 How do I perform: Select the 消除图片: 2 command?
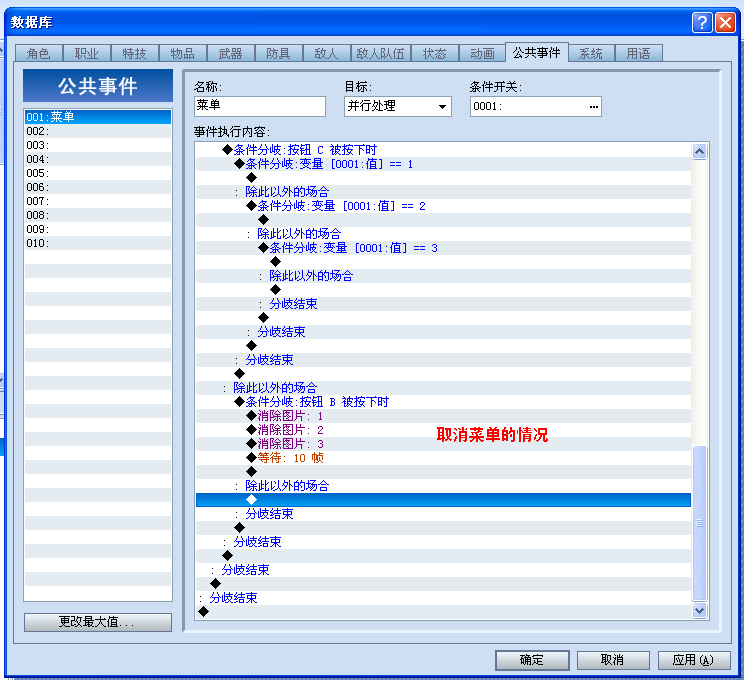point(443,430)
